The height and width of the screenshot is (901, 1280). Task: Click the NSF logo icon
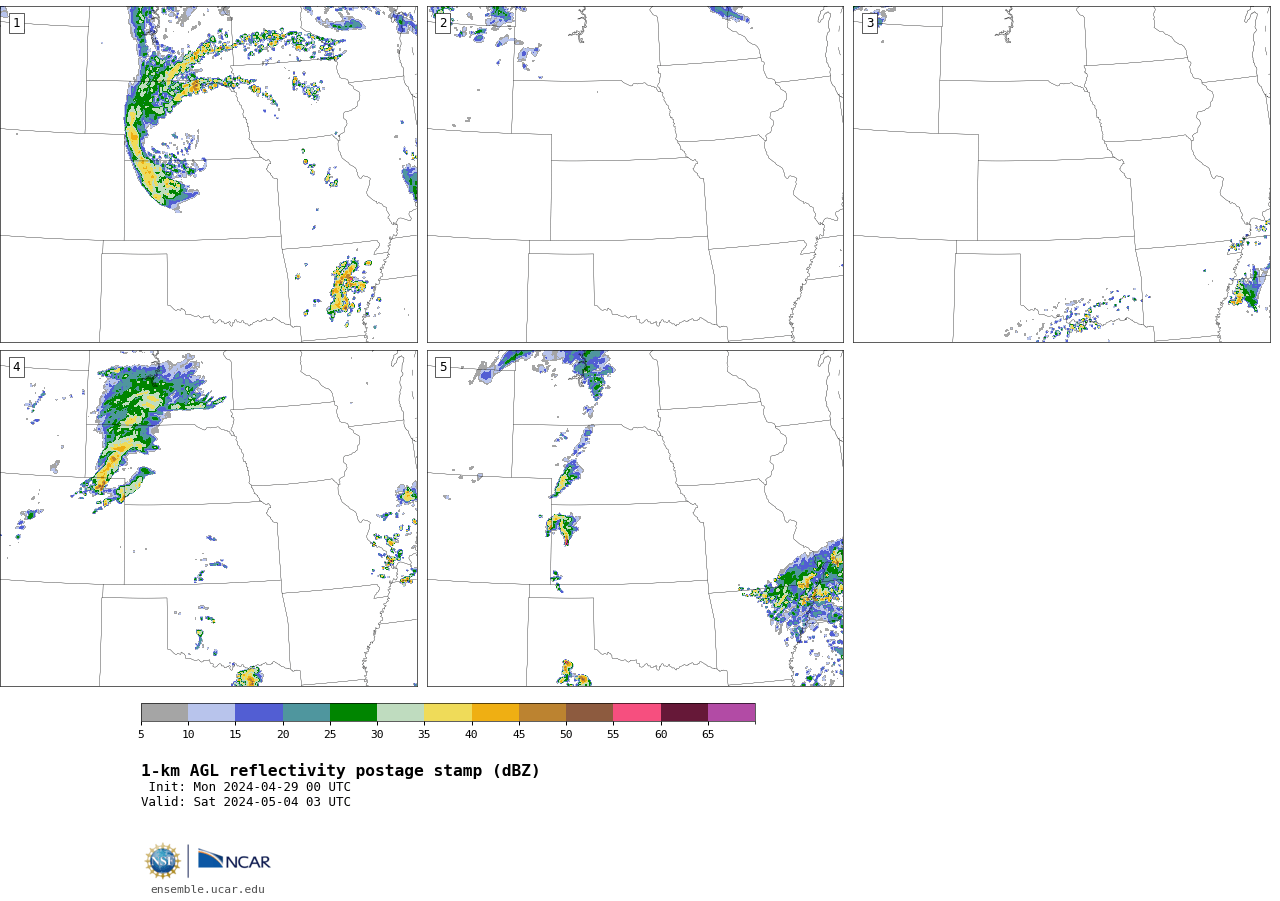163,861
